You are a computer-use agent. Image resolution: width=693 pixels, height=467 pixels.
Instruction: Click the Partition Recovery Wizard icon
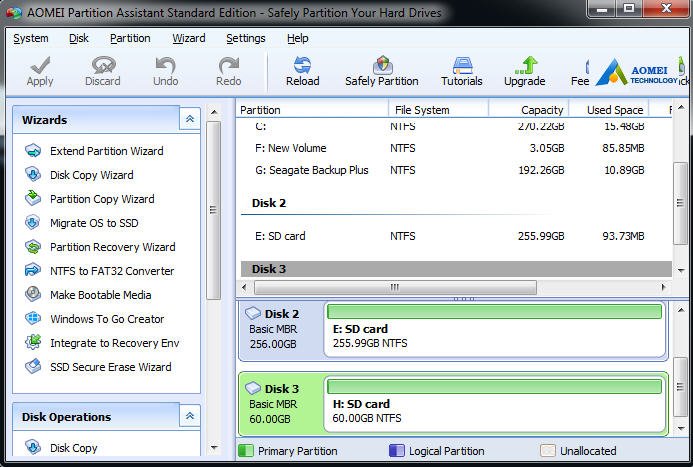pos(33,247)
